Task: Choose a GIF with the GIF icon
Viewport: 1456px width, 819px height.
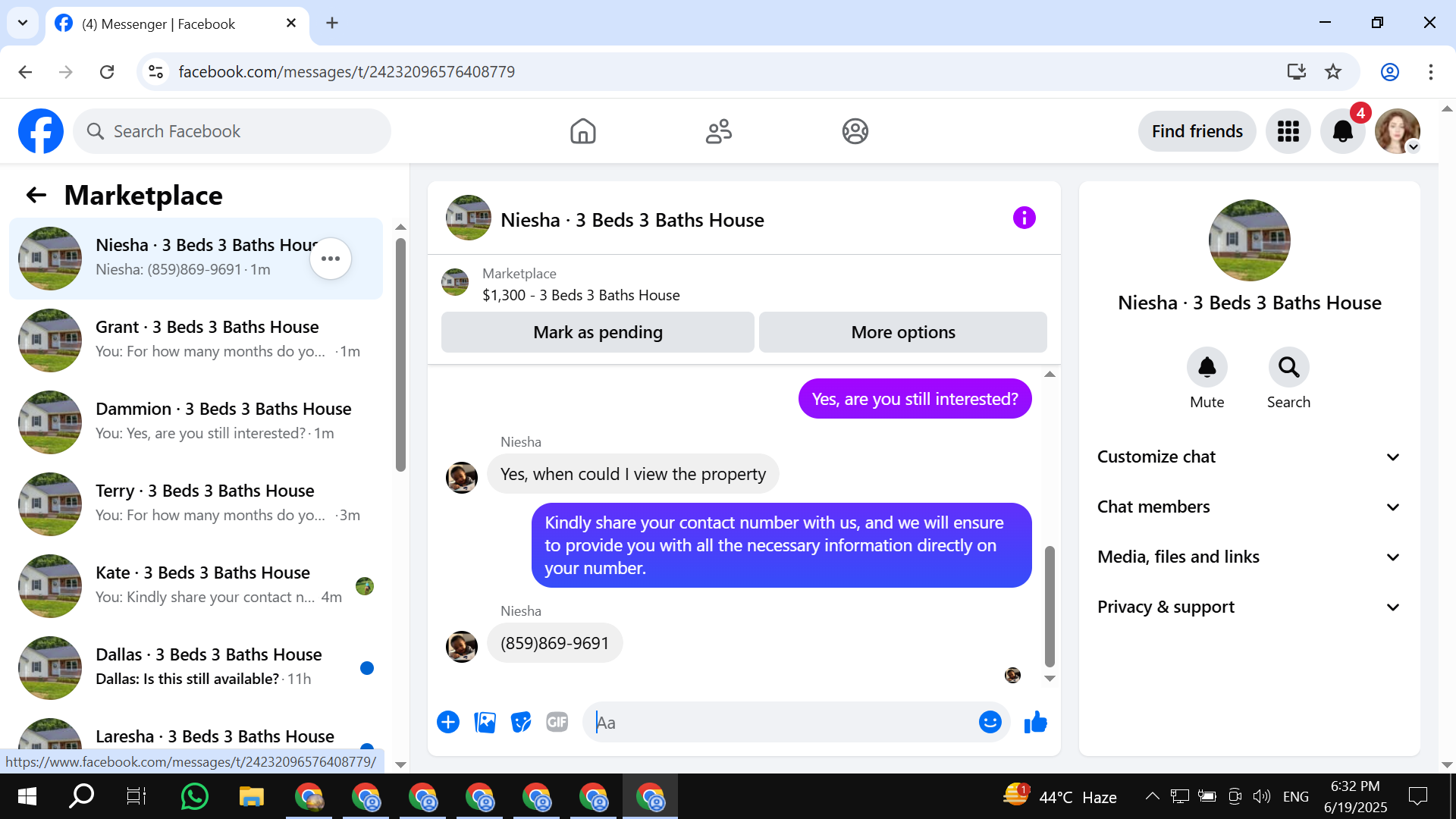Action: click(x=557, y=722)
